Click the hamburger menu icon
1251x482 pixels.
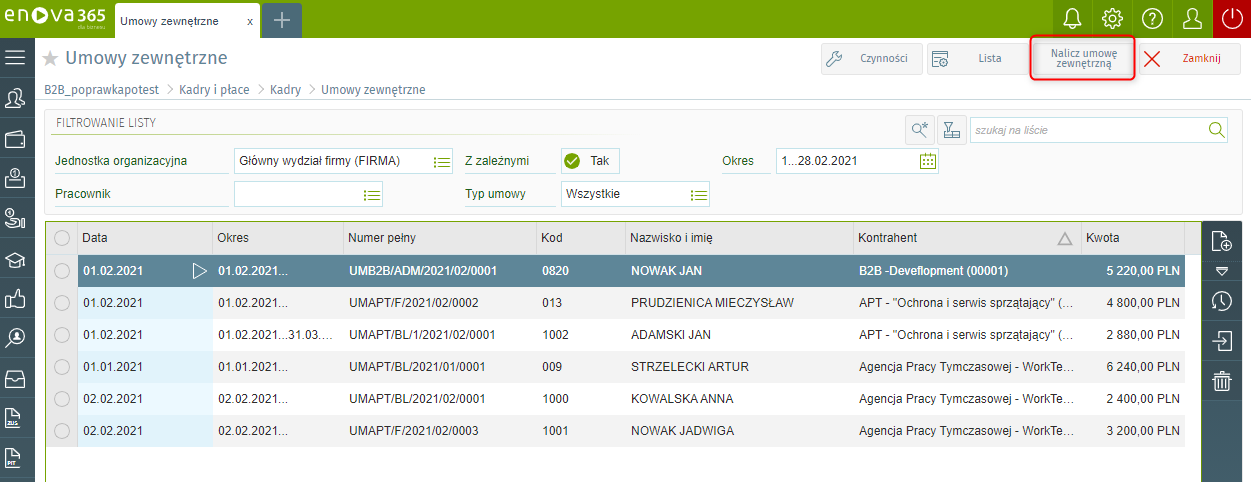[x=15, y=57]
